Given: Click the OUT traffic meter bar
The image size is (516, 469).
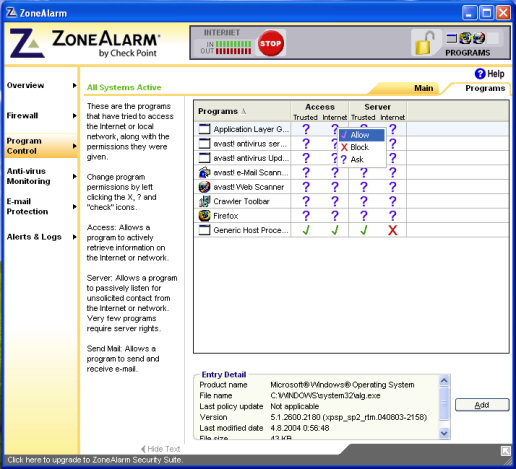Looking at the screenshot, I should pyautogui.click(x=234, y=51).
